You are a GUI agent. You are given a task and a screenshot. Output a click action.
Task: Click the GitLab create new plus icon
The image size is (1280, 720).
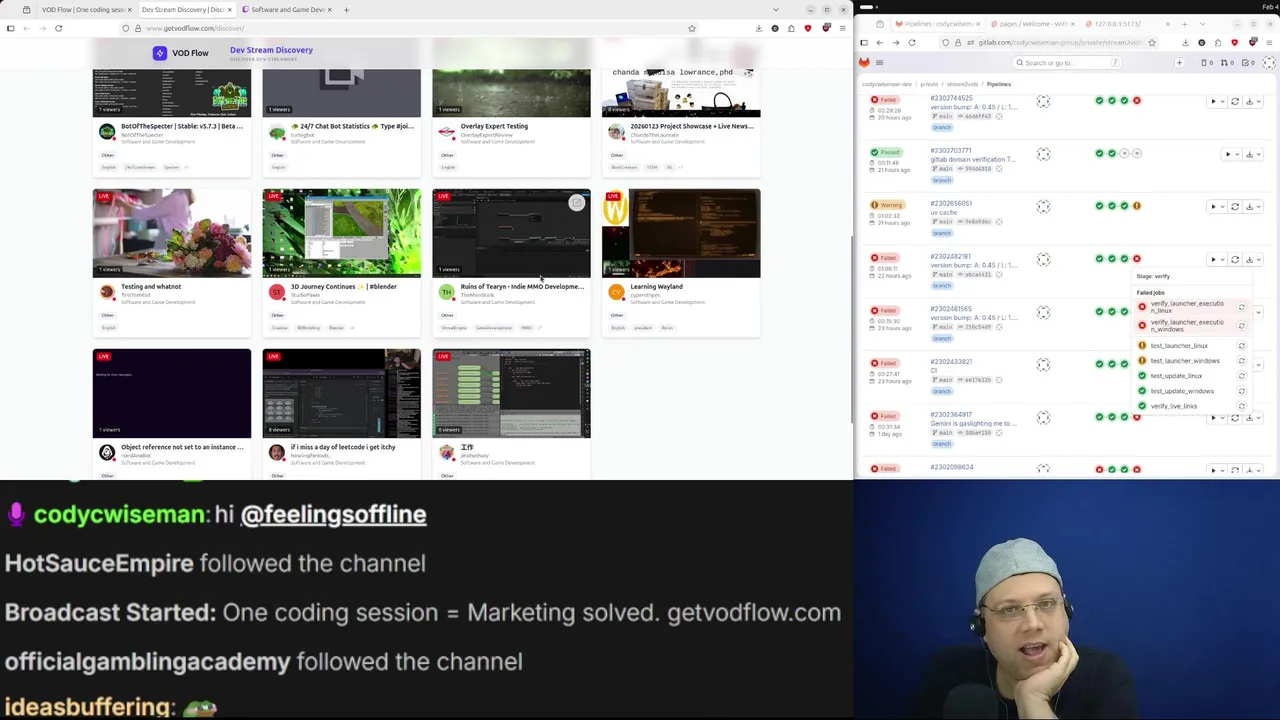(x=1179, y=63)
